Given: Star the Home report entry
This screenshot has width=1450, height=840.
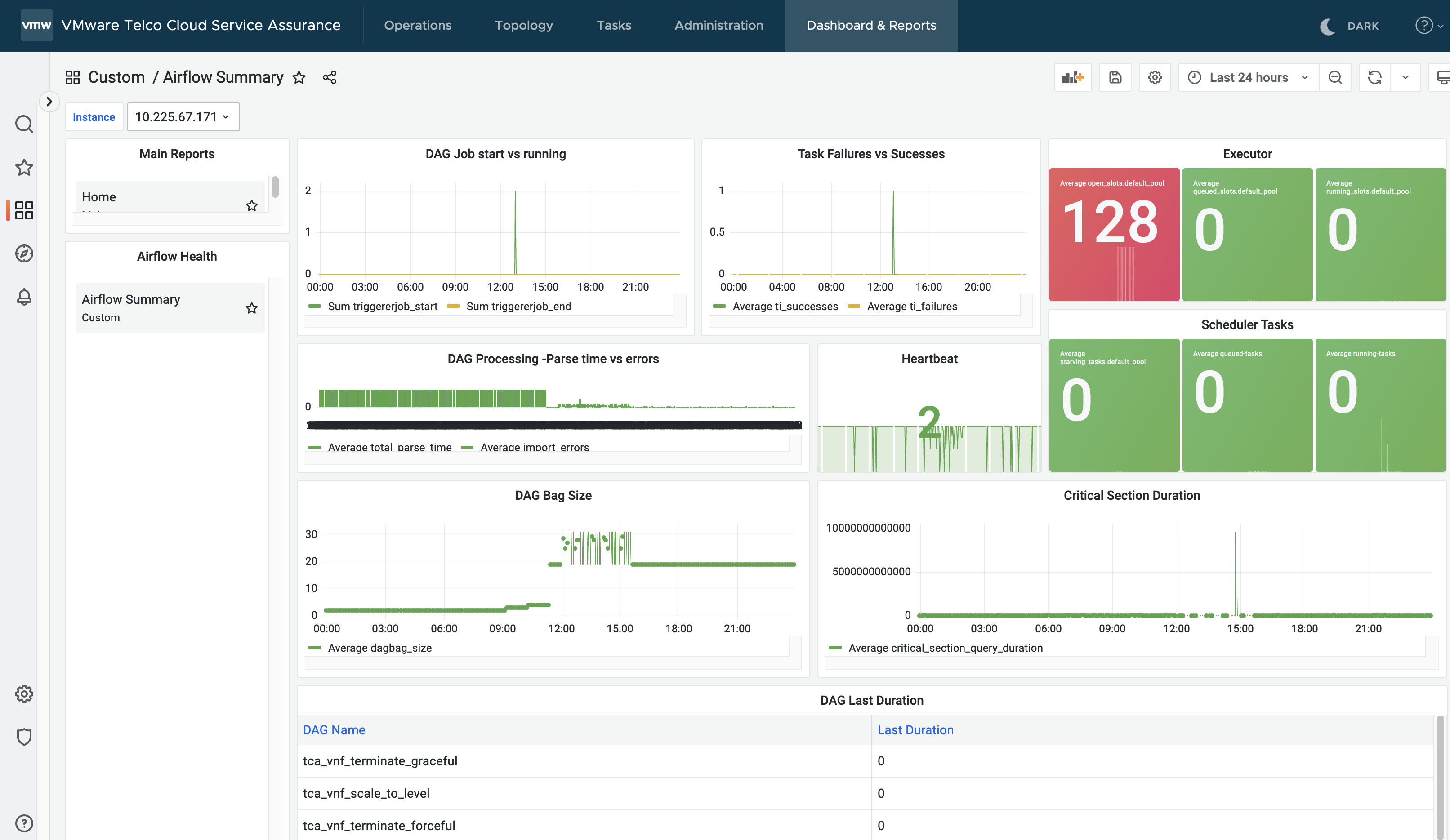Looking at the screenshot, I should pyautogui.click(x=251, y=205).
